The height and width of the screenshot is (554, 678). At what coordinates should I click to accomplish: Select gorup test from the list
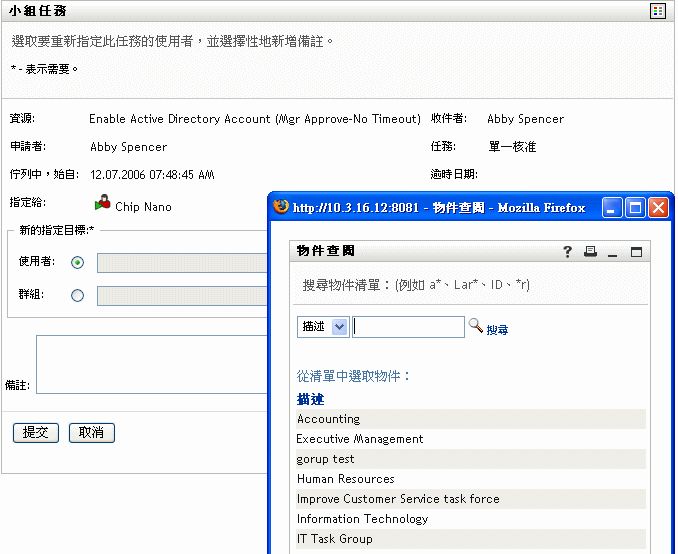point(471,459)
